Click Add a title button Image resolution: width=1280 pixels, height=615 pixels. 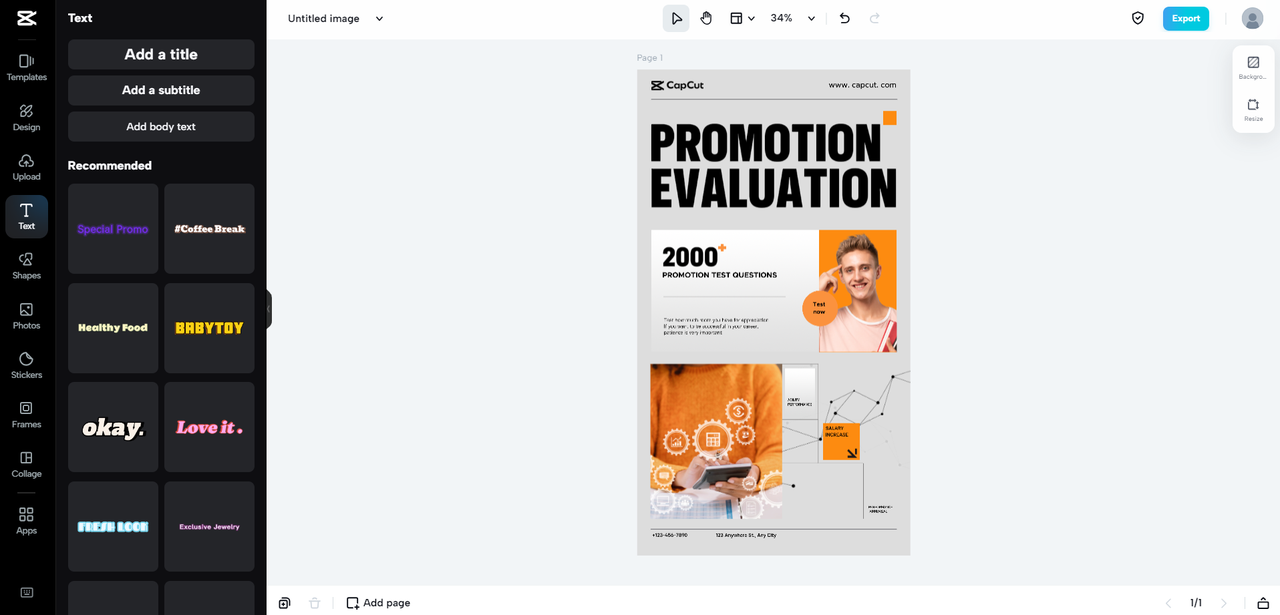[161, 54]
